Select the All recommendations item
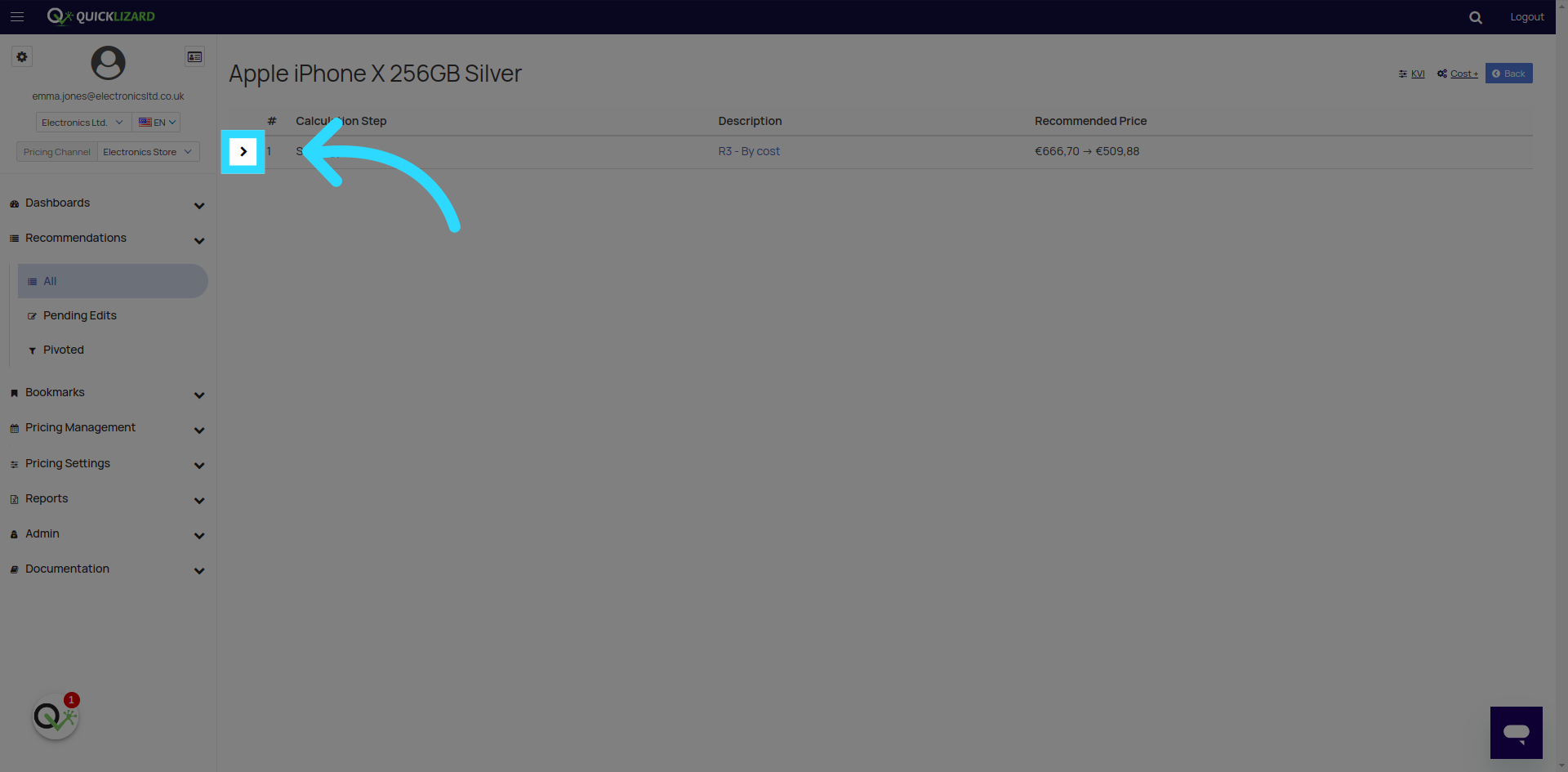 [x=113, y=281]
